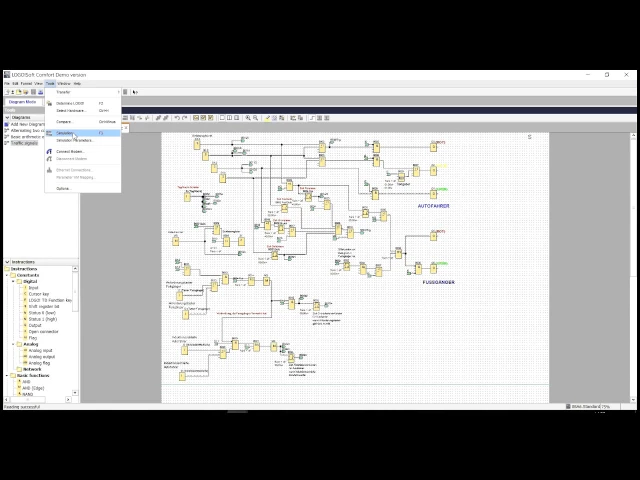The image size is (640, 480).
Task: Select Cursor key constant block icon
Action: [23, 294]
